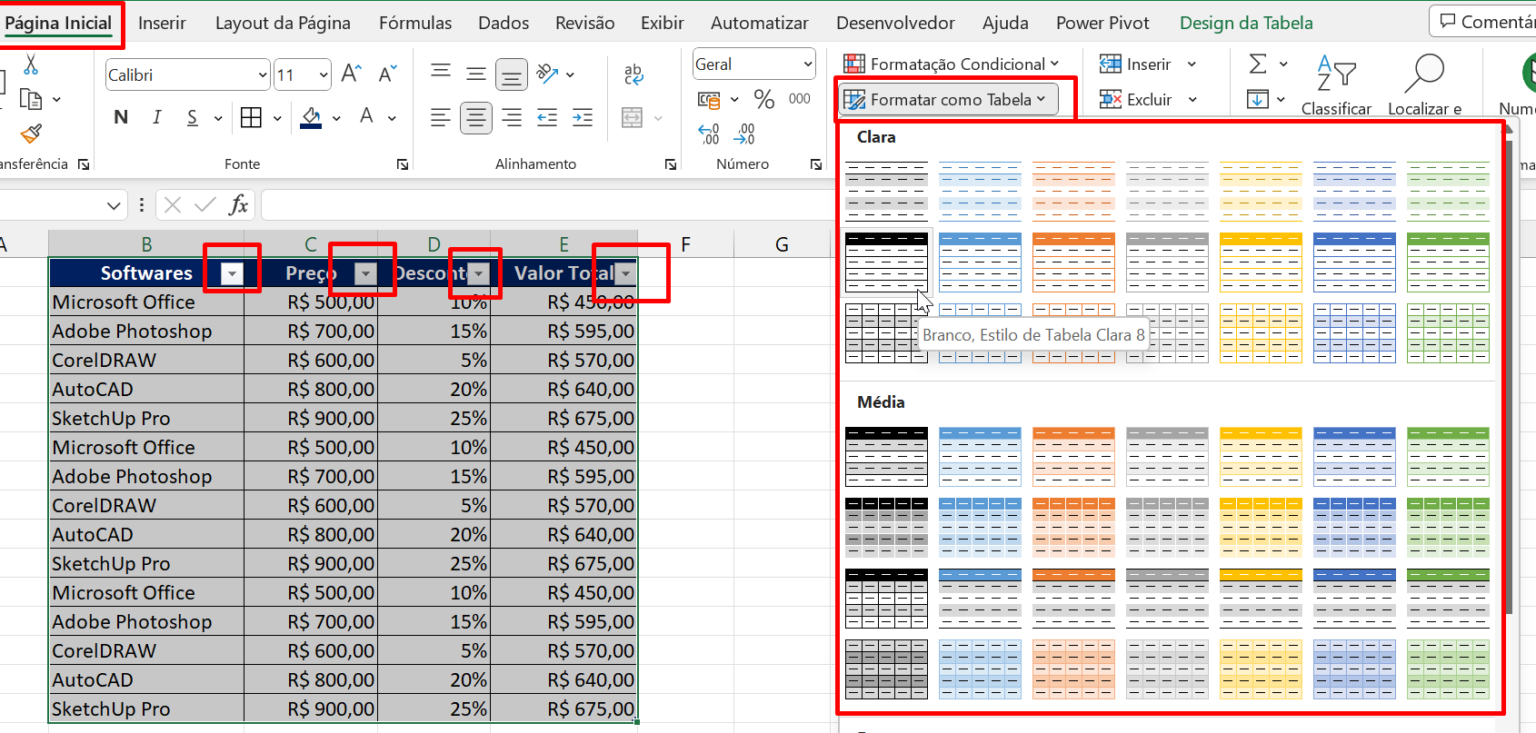Align text to top icon

click(x=440, y=73)
